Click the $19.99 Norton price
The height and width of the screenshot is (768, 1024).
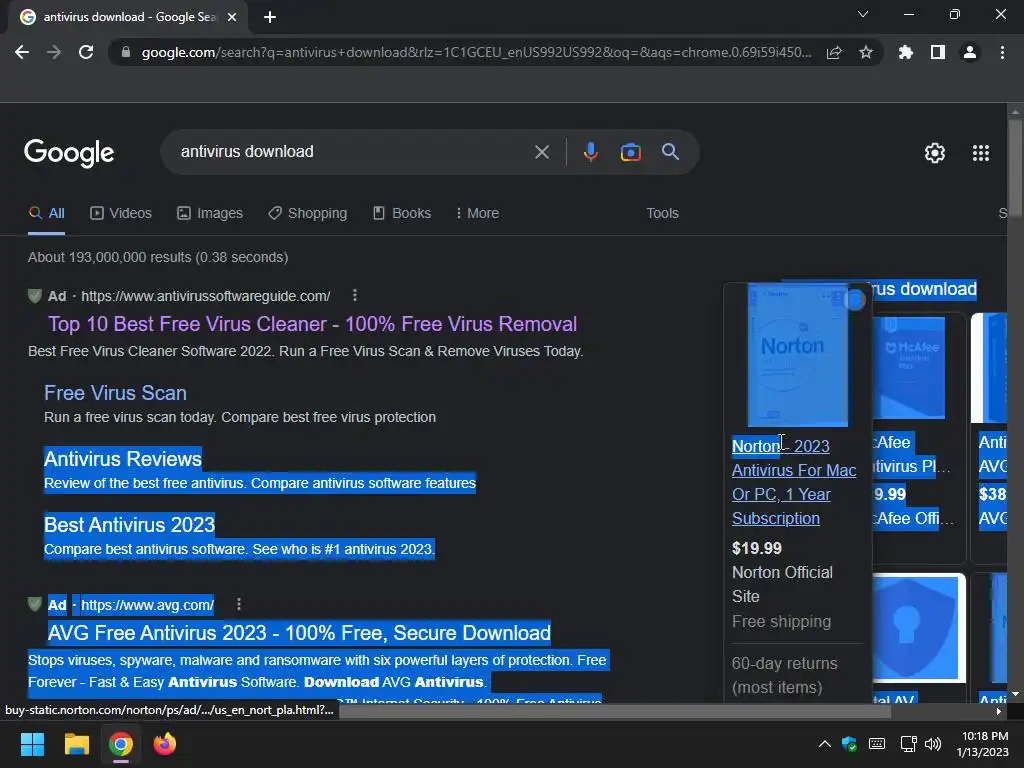pyautogui.click(x=756, y=549)
